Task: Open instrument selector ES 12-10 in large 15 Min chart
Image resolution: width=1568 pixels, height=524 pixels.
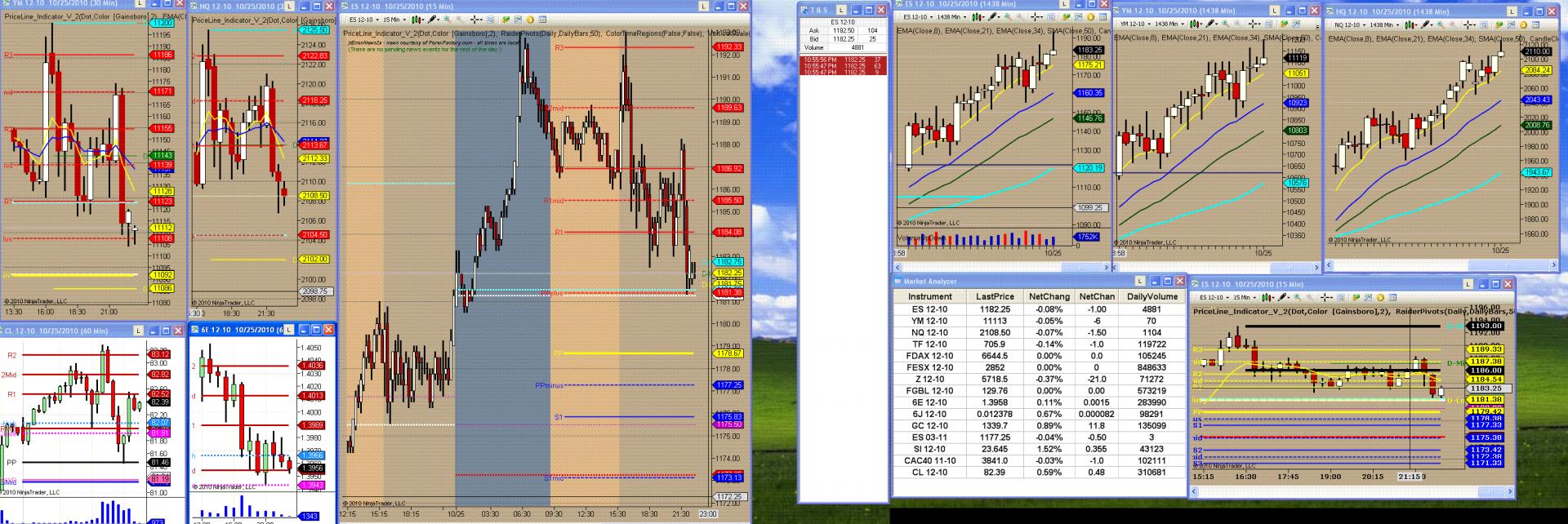Action: (364, 20)
